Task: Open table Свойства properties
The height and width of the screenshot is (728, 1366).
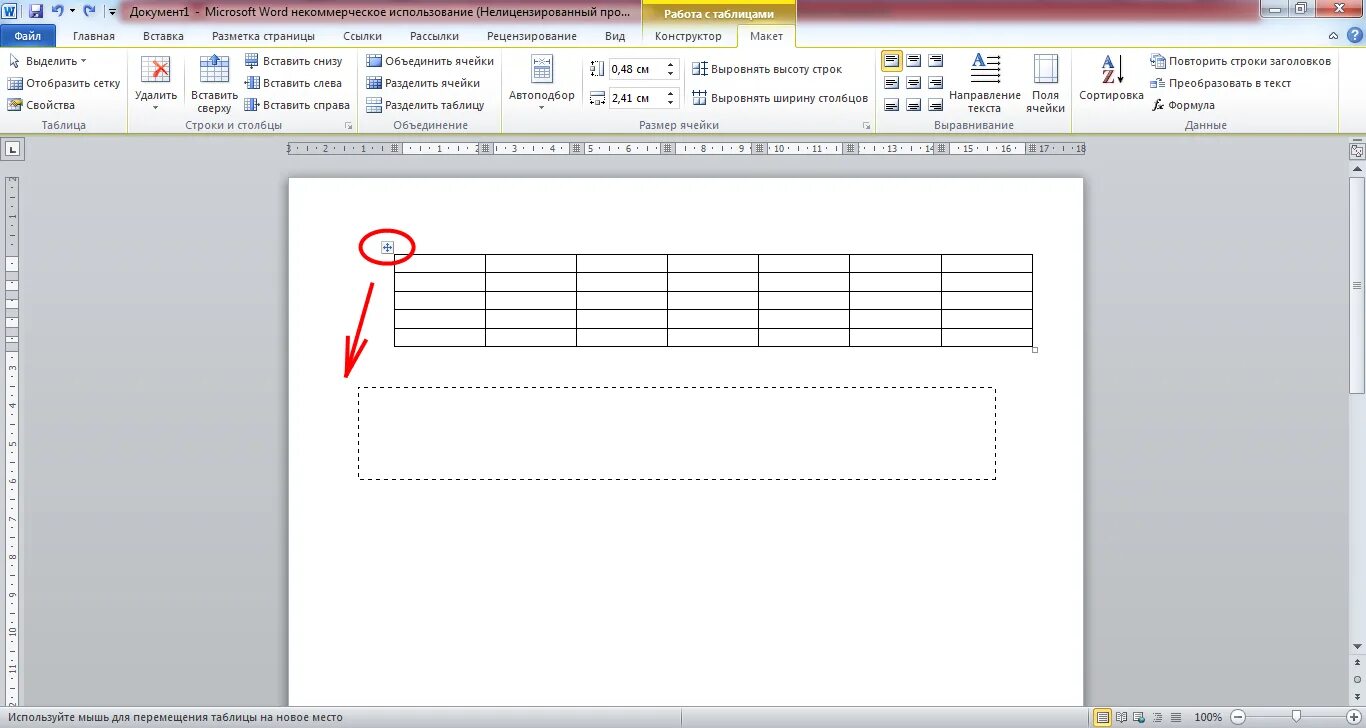Action: pos(41,105)
